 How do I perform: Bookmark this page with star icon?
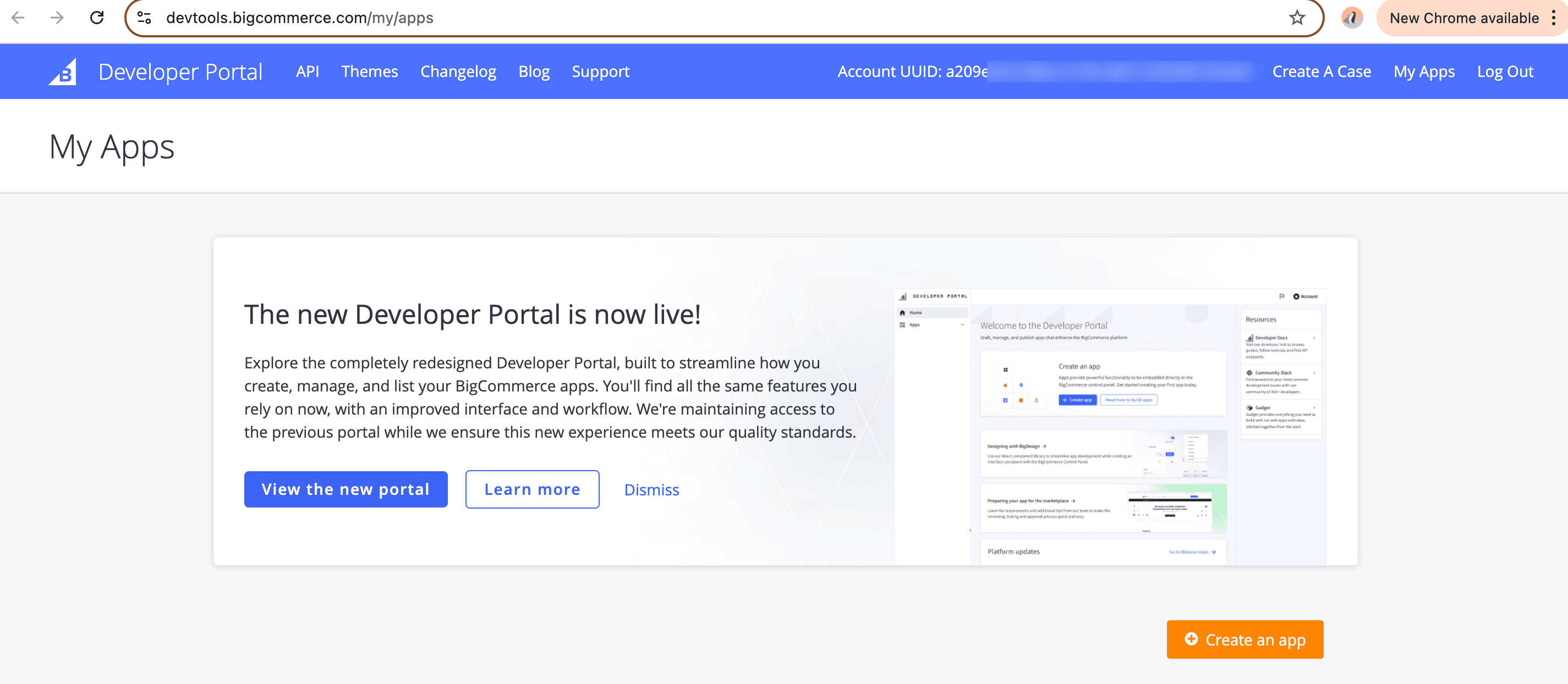[1297, 18]
